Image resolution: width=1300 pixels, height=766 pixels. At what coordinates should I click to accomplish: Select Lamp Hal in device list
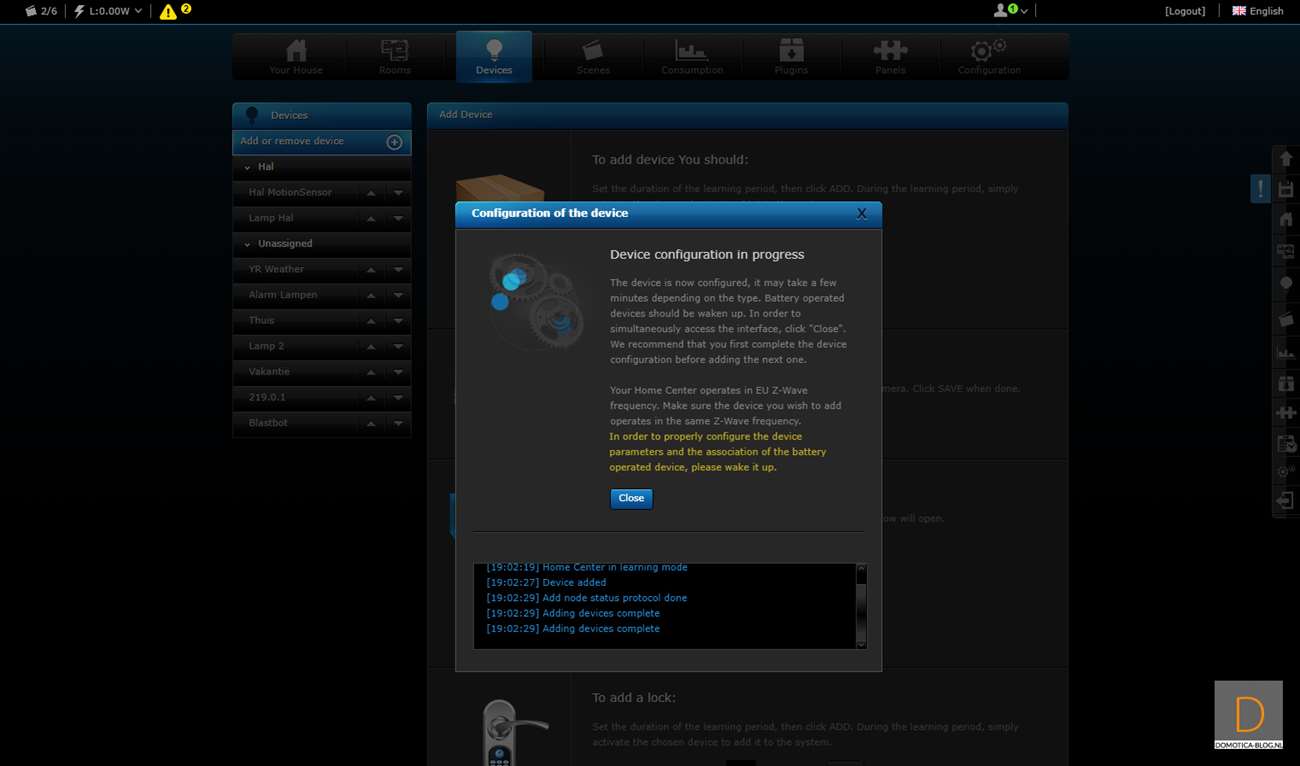[271, 218]
